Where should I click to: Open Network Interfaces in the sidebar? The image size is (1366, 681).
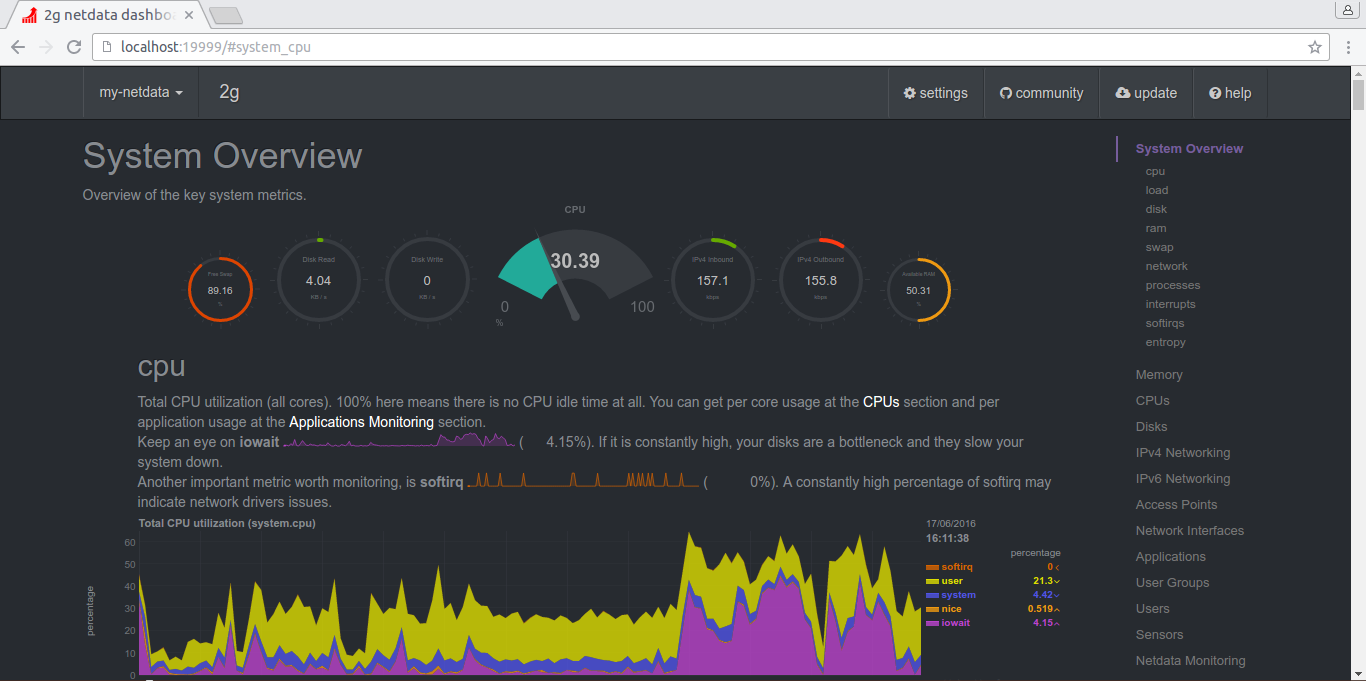(x=1190, y=531)
